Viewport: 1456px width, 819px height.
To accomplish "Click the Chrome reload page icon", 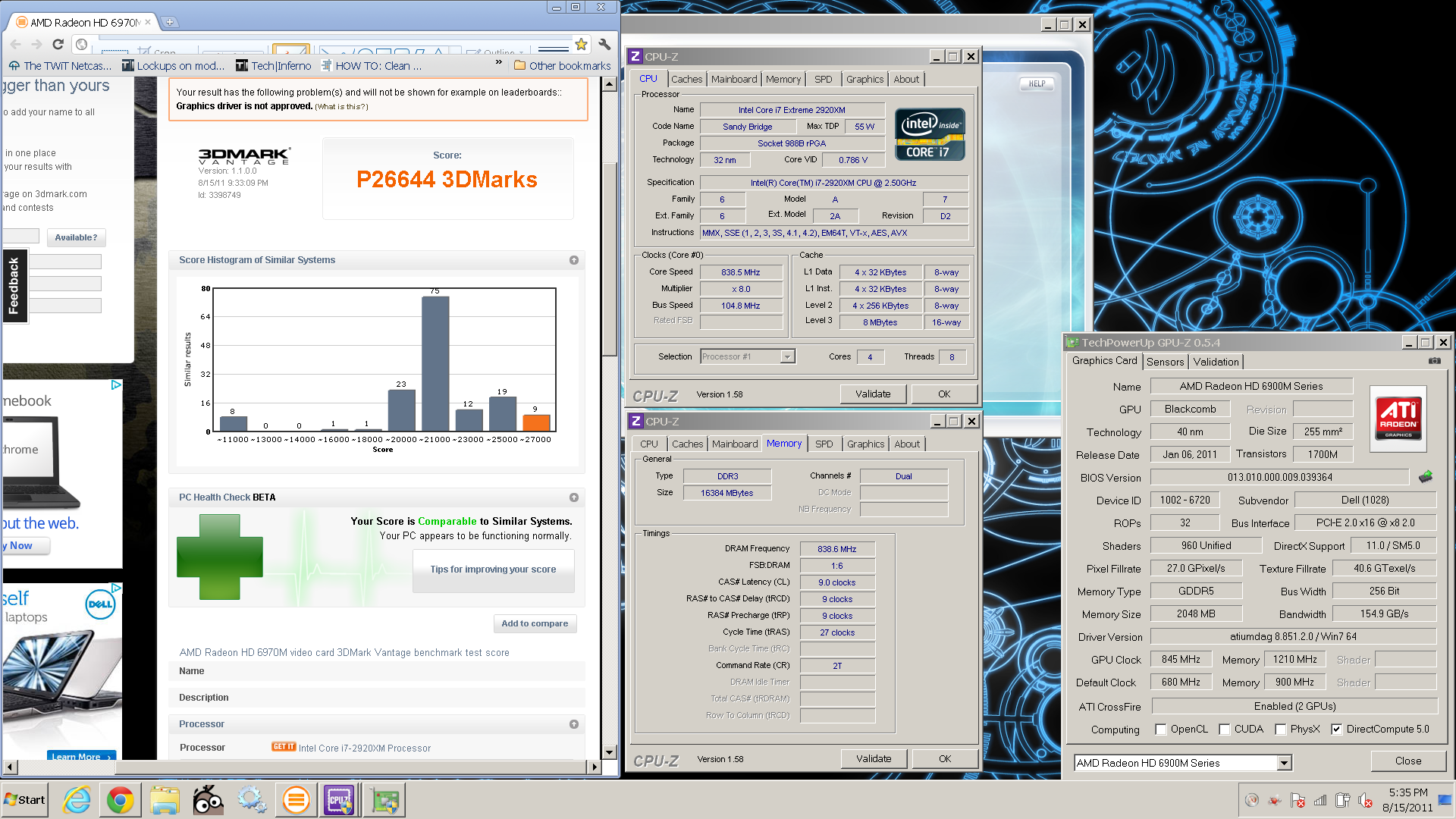I will coord(58,45).
